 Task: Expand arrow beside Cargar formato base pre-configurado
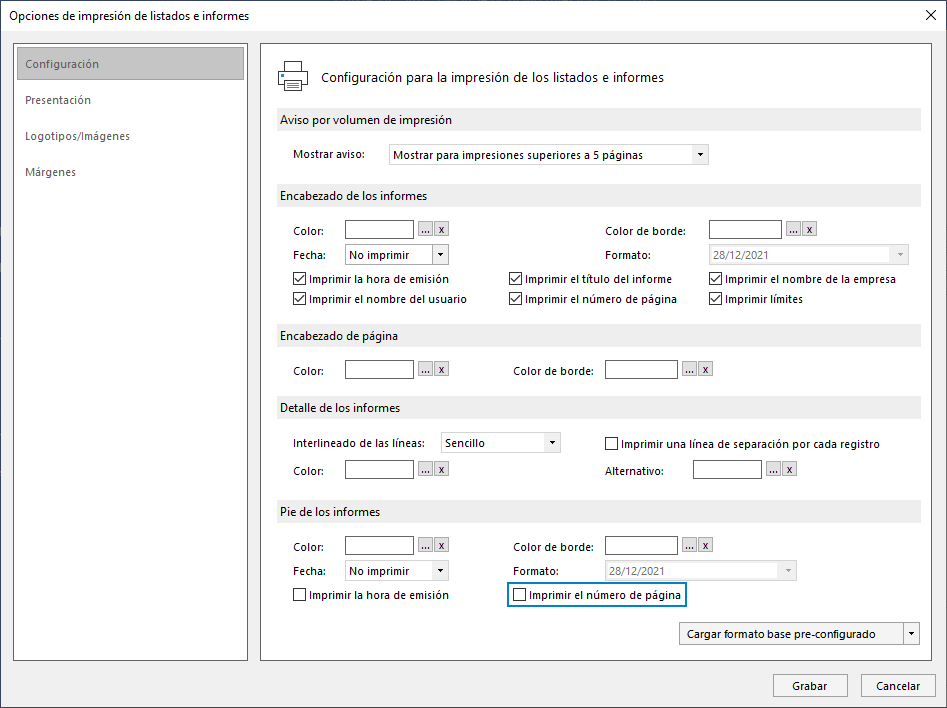tap(911, 634)
